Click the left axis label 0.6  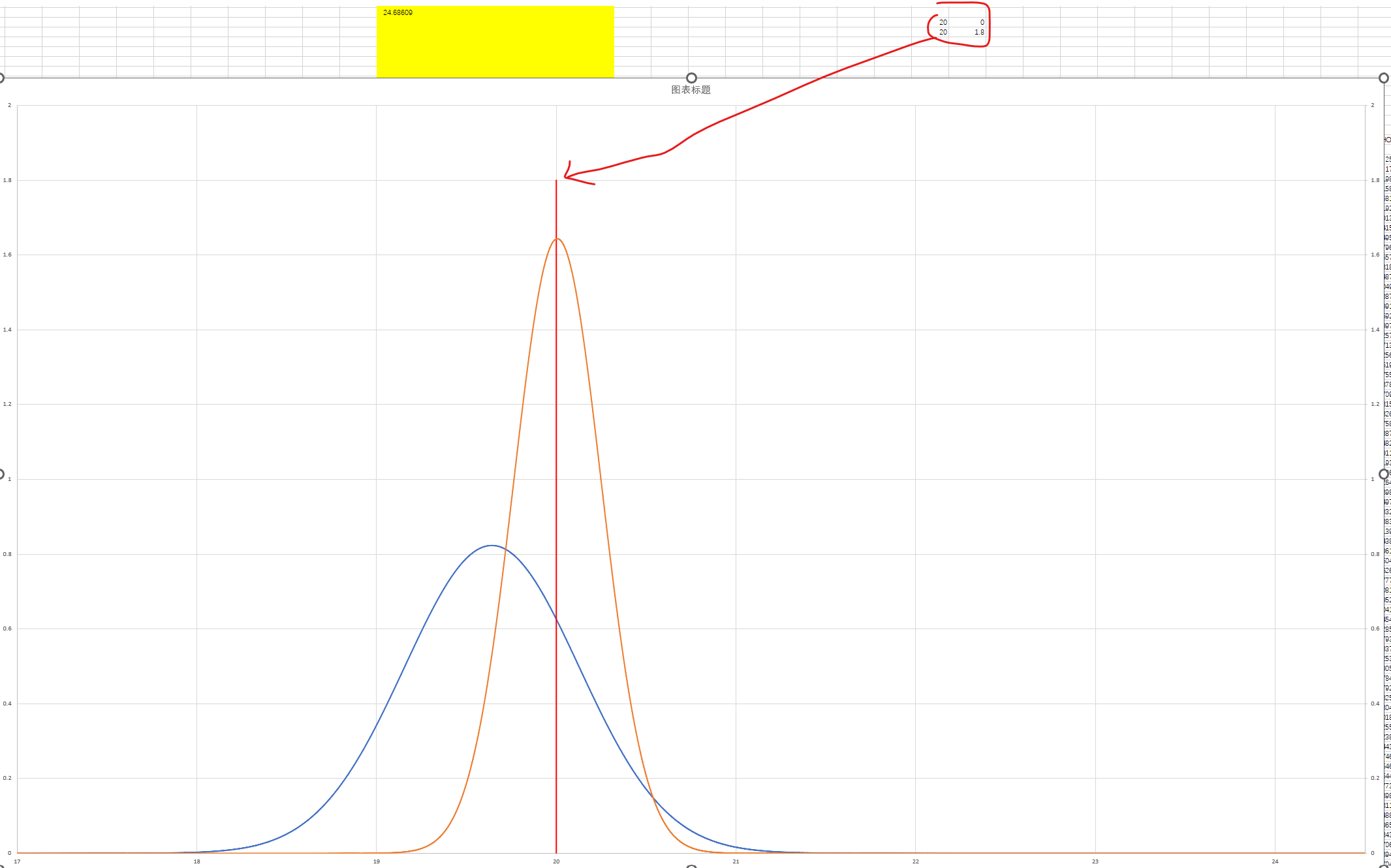[7, 628]
